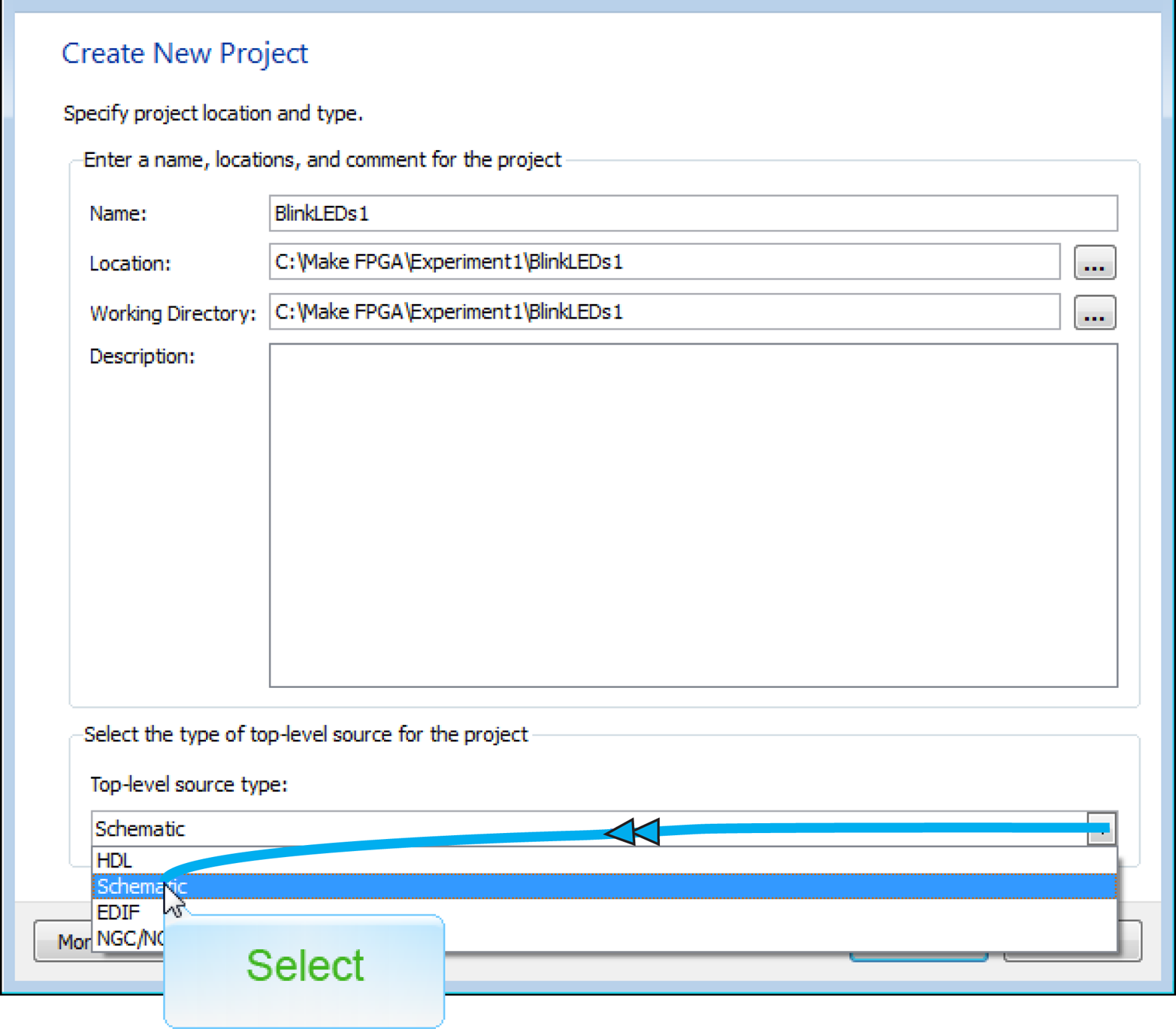
Task: Open the Top-level source type combo box
Action: 603,828
